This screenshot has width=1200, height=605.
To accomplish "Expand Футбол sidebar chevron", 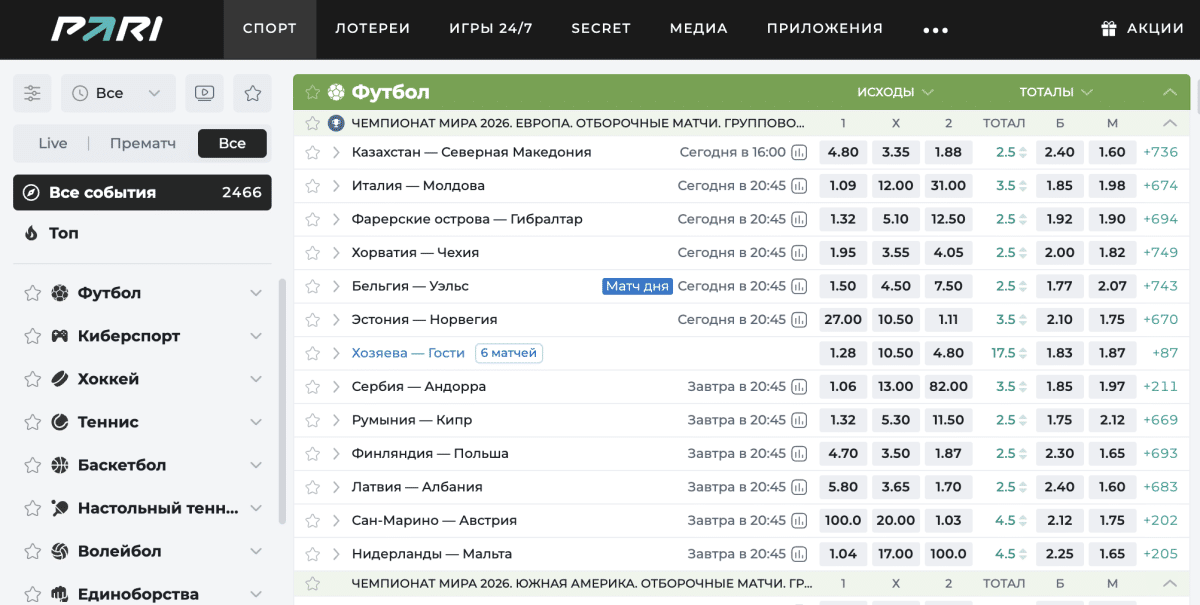I will click(x=256, y=293).
